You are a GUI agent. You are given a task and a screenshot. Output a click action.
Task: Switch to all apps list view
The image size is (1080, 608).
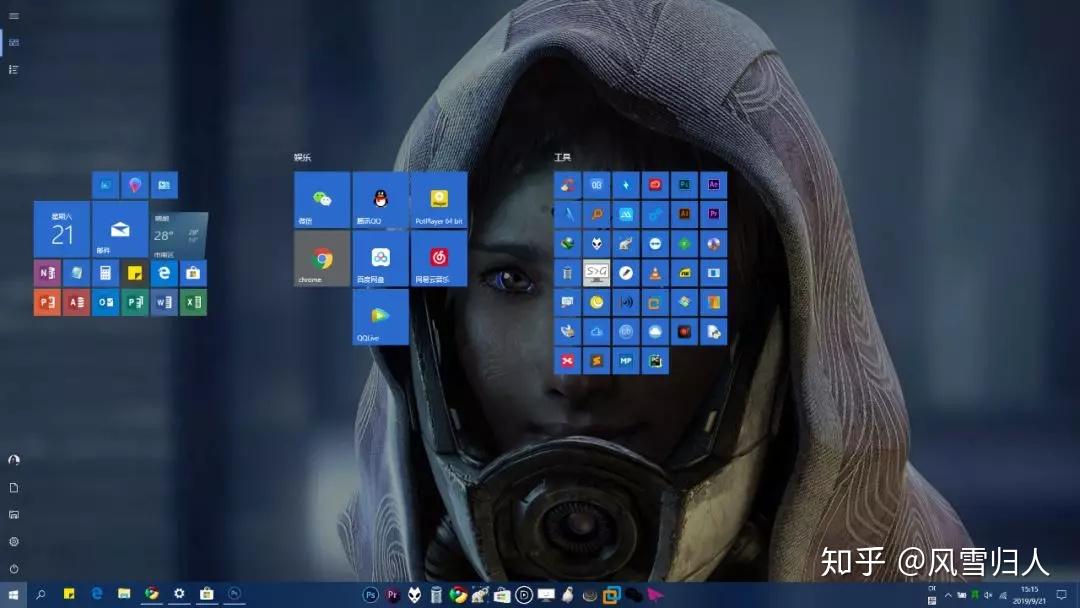coord(14,70)
